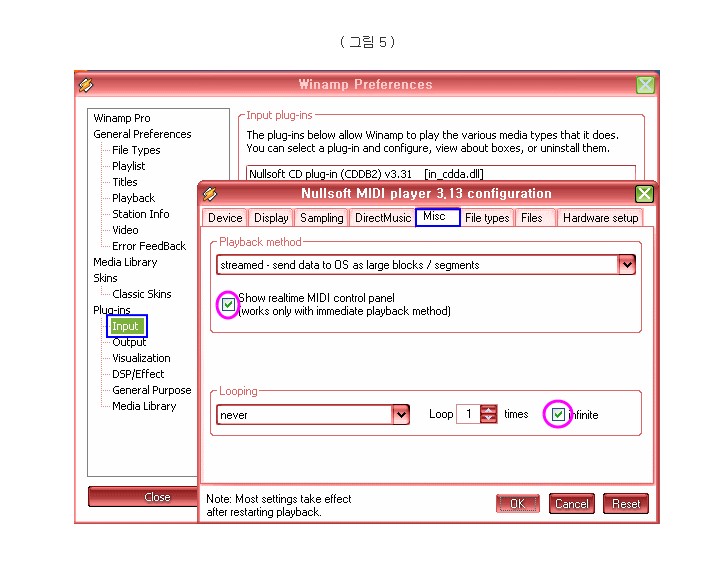Click Winamp icon in Preferences title bar

point(86,85)
